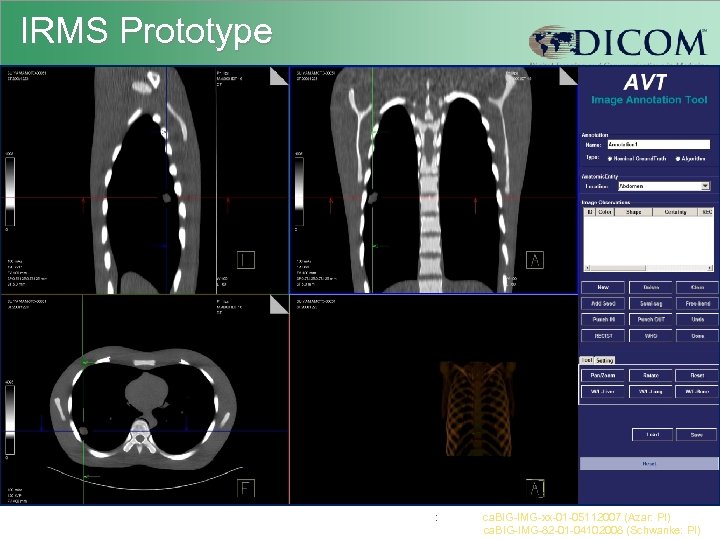
Task: Activate the Free-hand tool
Action: click(698, 304)
